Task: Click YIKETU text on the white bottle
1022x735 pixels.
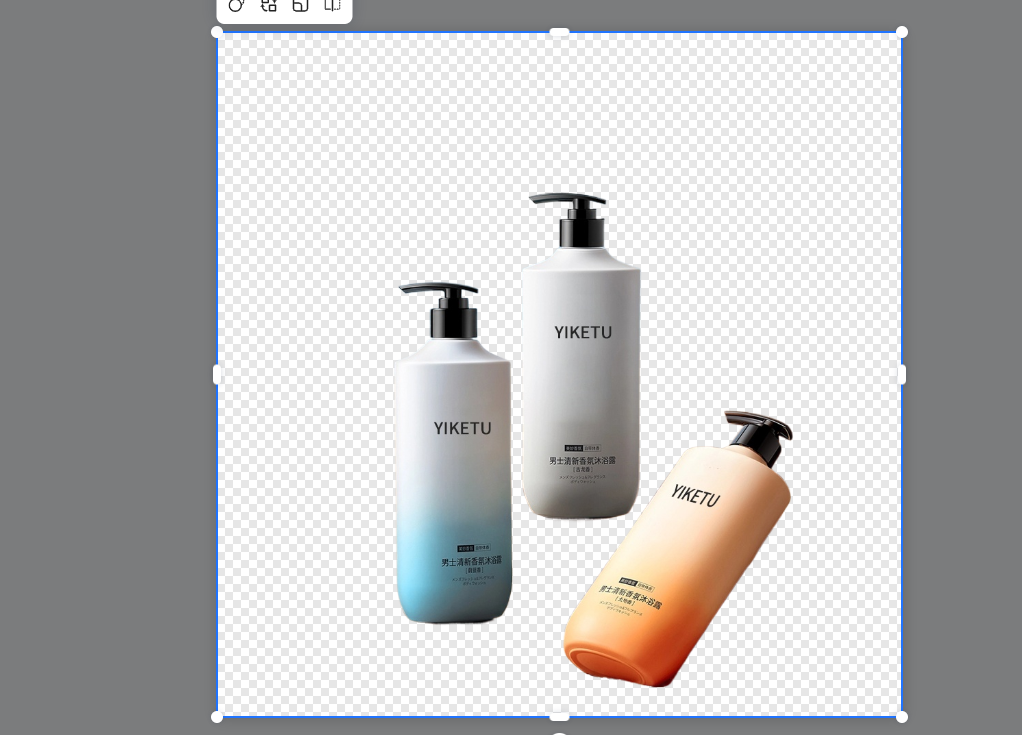Action: coord(583,332)
